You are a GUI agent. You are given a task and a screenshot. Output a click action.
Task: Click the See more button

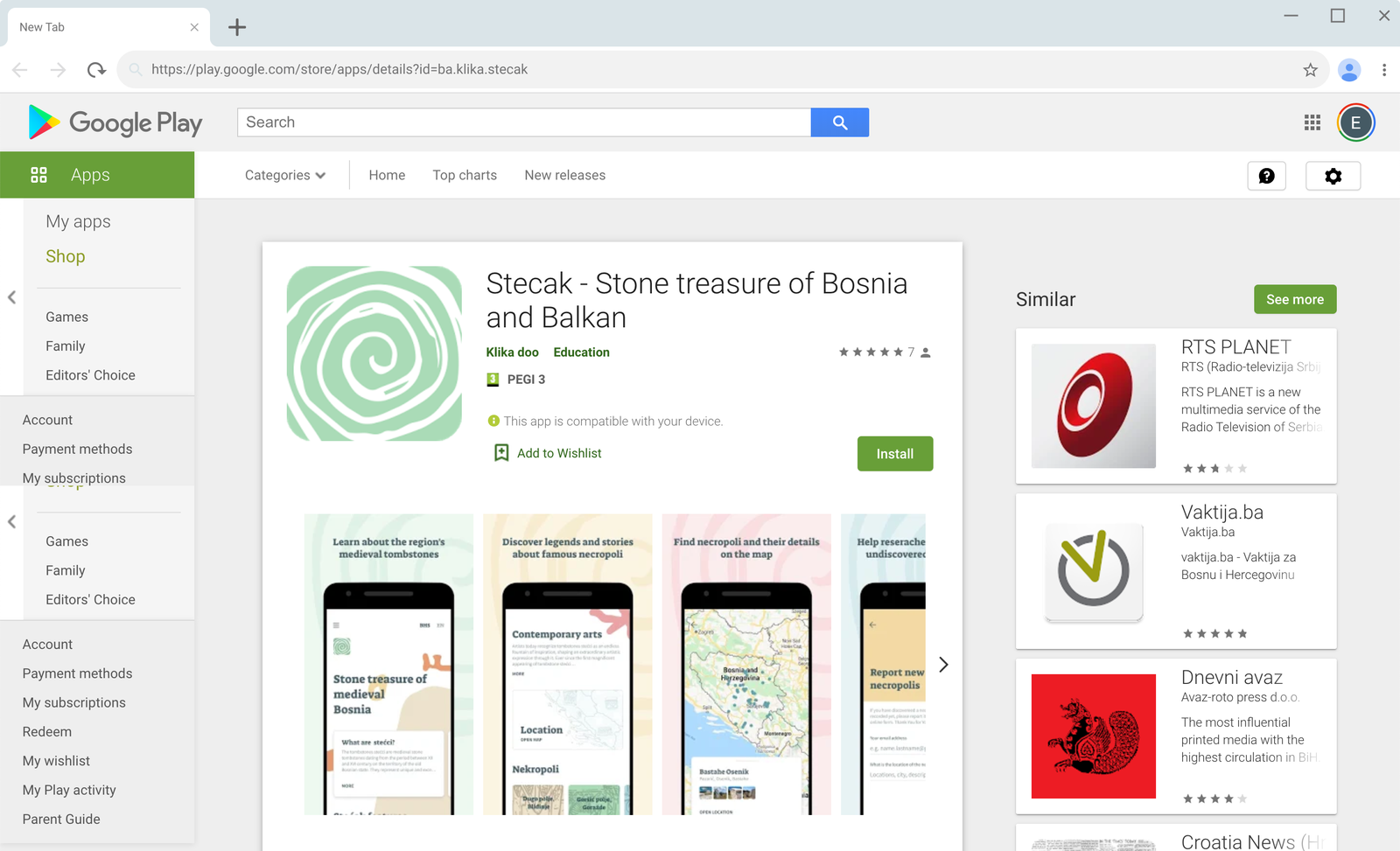(x=1295, y=299)
